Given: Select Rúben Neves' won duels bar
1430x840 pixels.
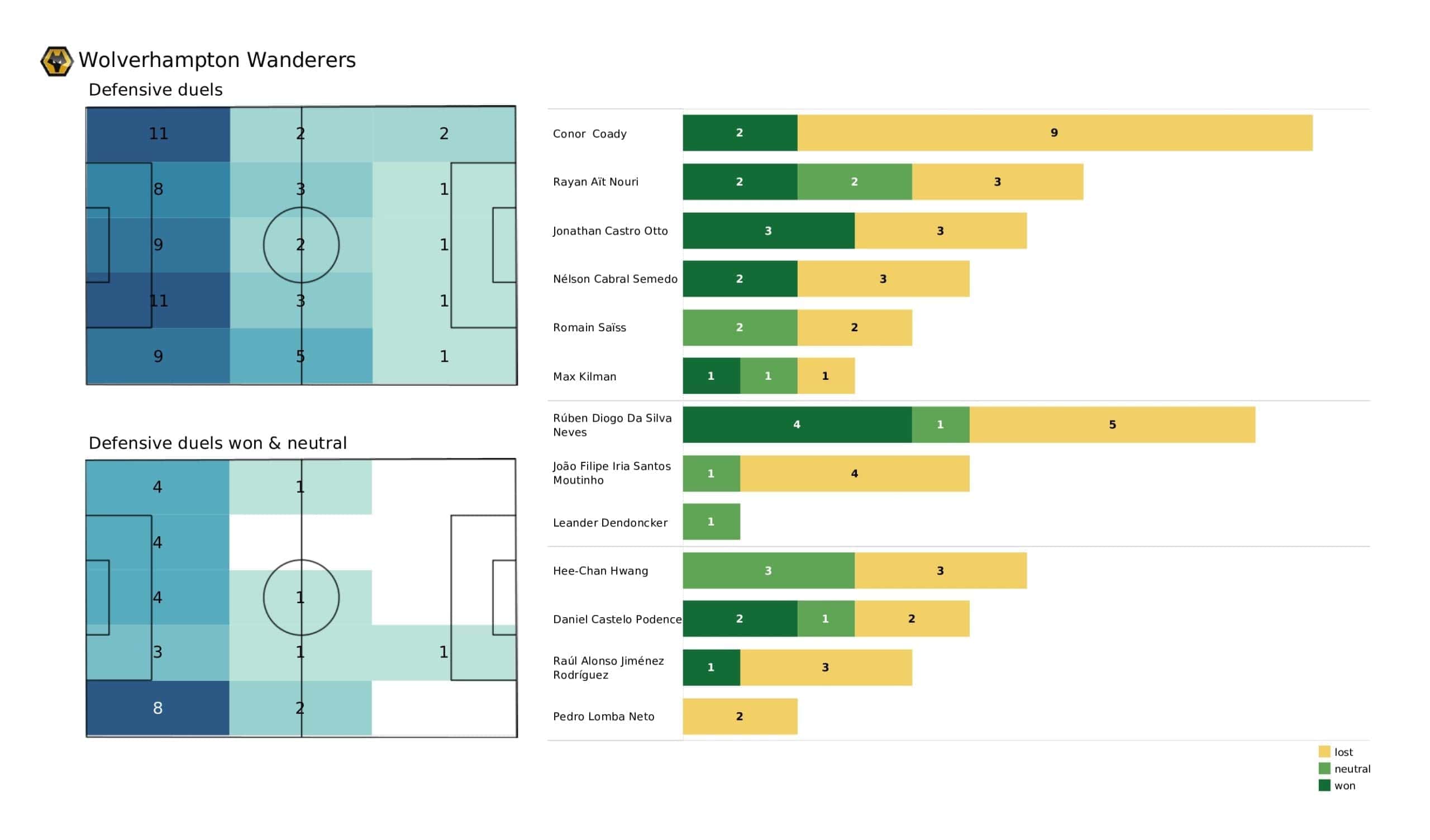Looking at the screenshot, I should coord(797,424).
